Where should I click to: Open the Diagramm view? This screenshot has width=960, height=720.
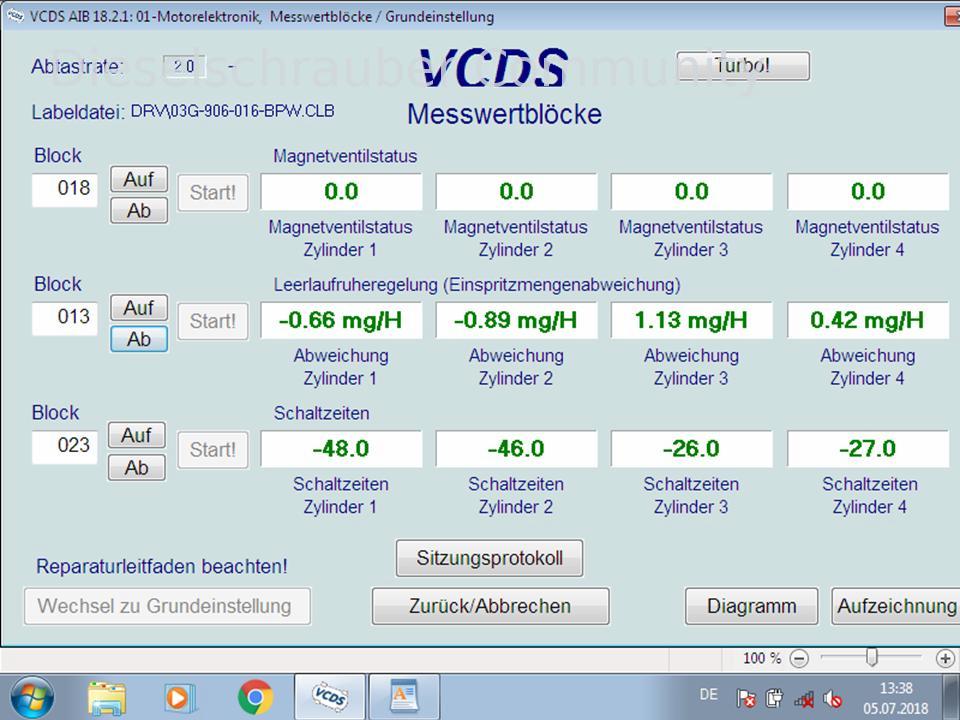pos(752,606)
